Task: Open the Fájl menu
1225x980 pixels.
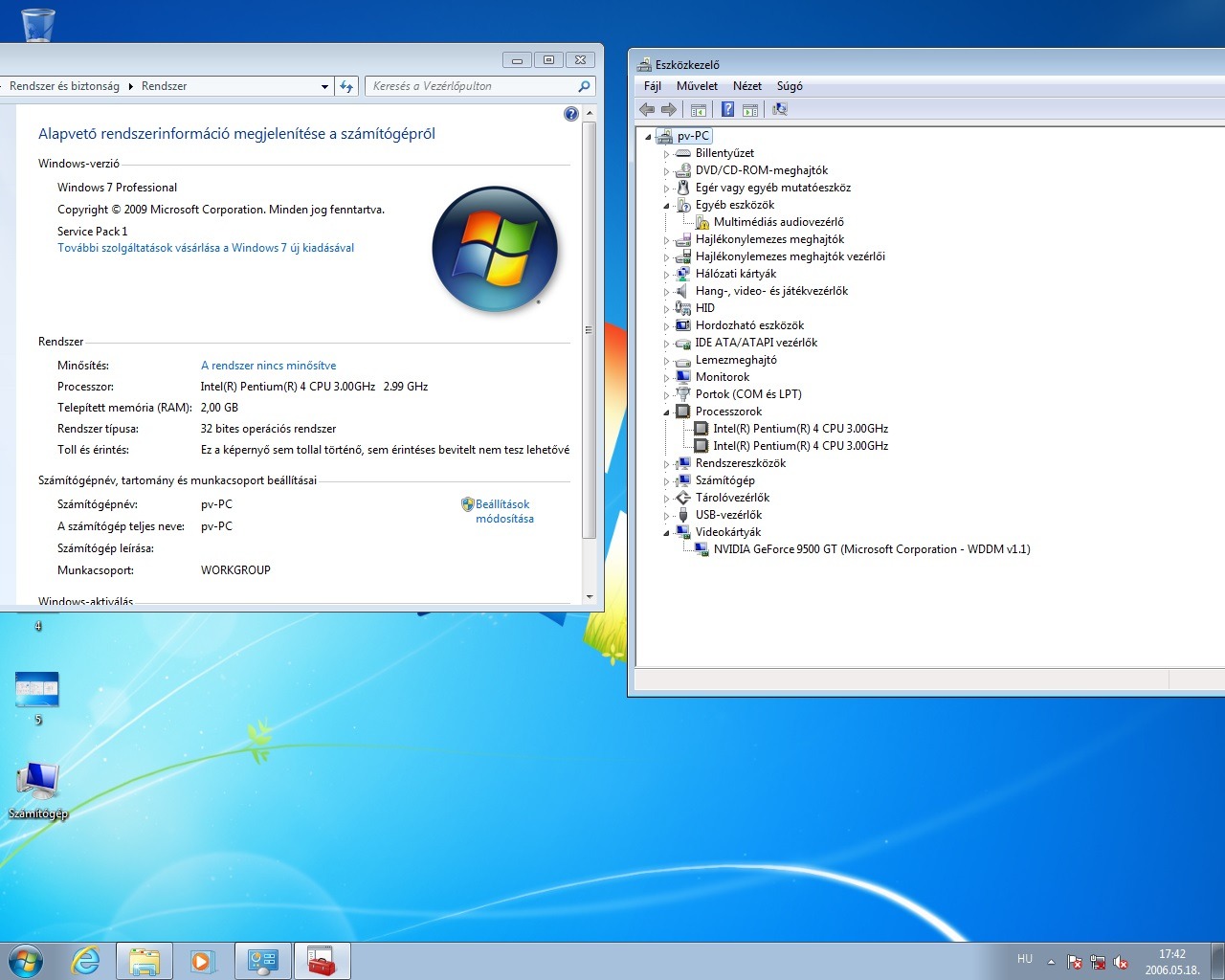Action: [x=653, y=86]
